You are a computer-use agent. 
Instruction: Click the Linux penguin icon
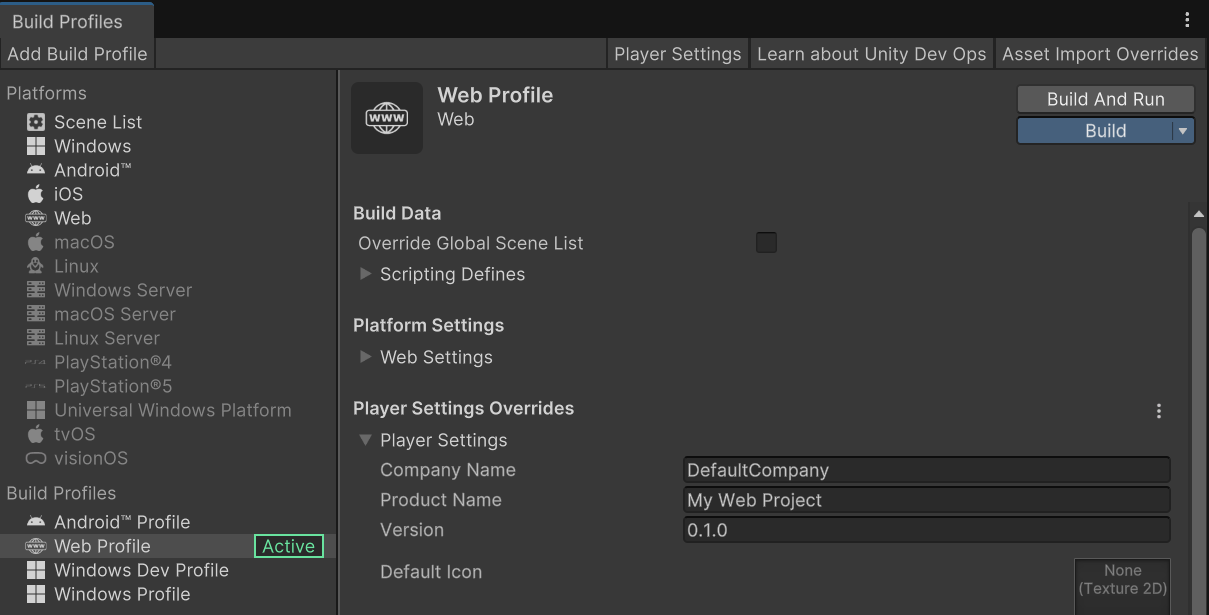coord(36,266)
